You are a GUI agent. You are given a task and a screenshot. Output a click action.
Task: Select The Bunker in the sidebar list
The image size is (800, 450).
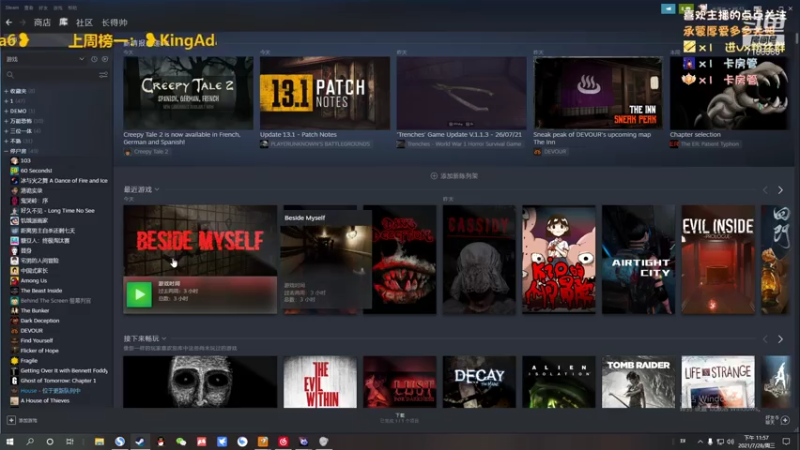coord(35,311)
